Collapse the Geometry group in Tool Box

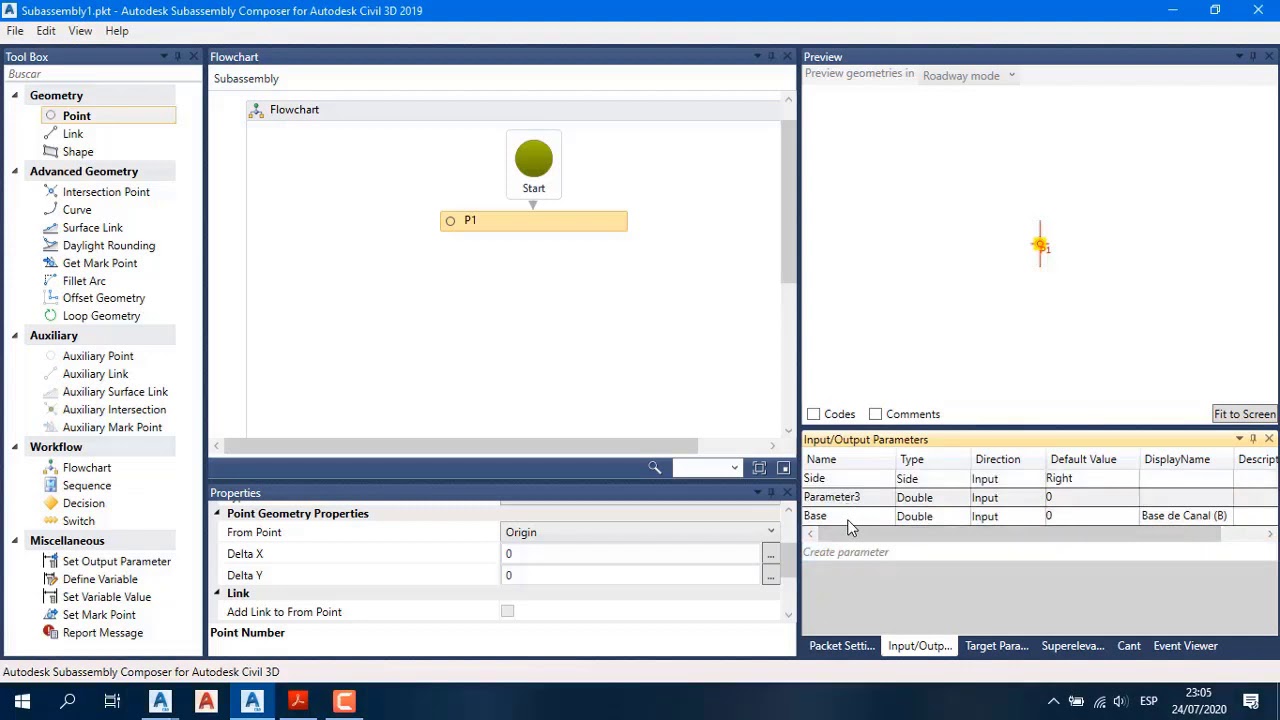tap(15, 96)
